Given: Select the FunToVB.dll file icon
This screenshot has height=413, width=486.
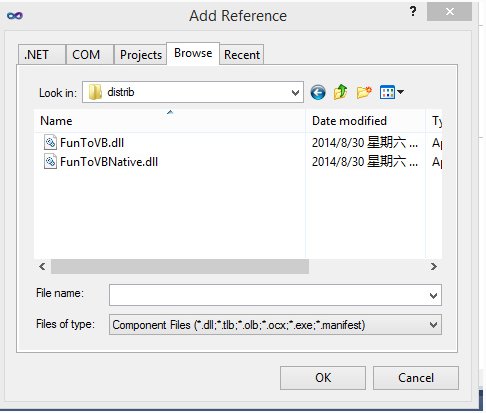Looking at the screenshot, I should [x=50, y=143].
